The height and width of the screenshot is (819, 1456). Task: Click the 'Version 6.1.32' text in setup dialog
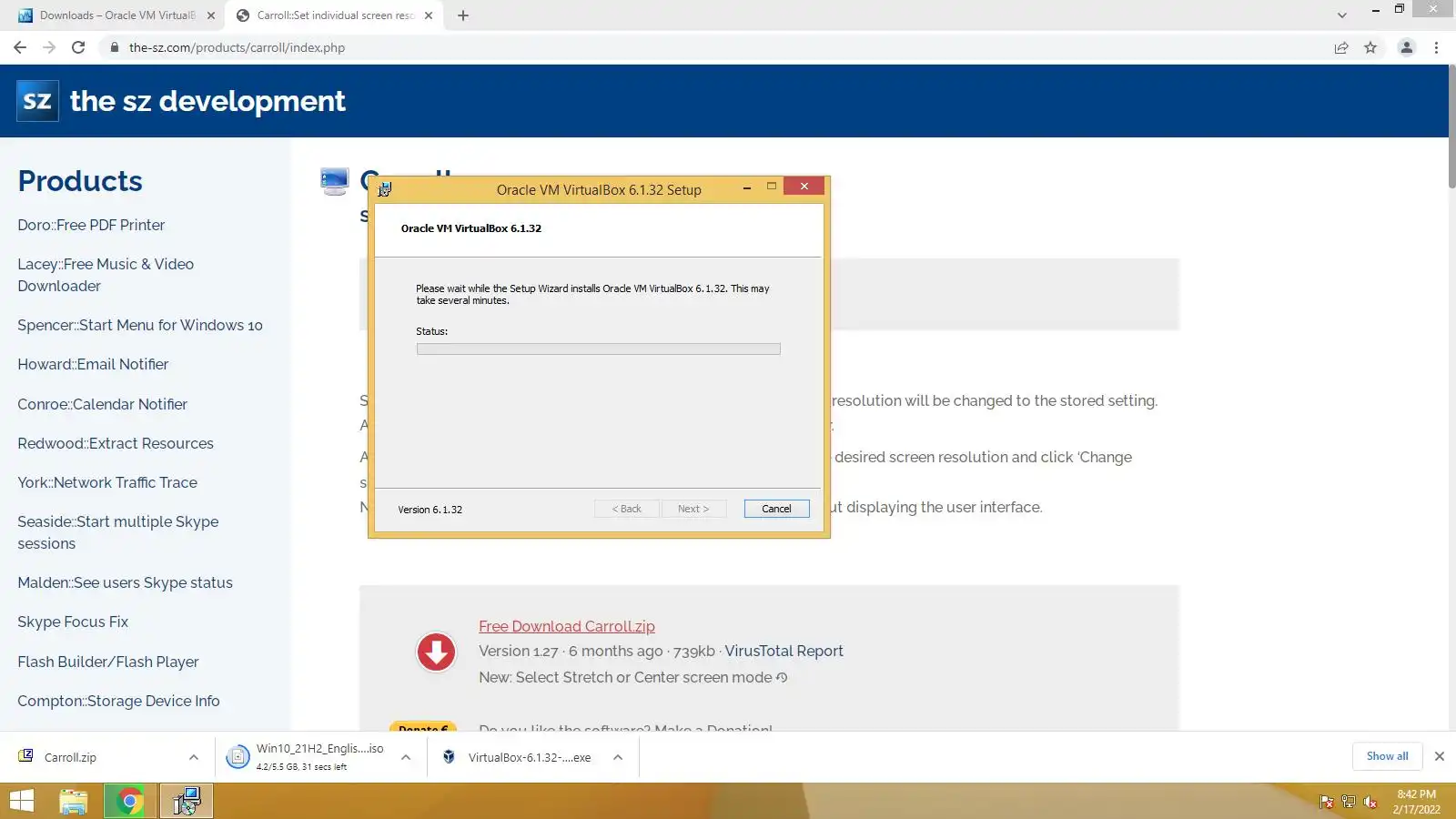point(430,510)
